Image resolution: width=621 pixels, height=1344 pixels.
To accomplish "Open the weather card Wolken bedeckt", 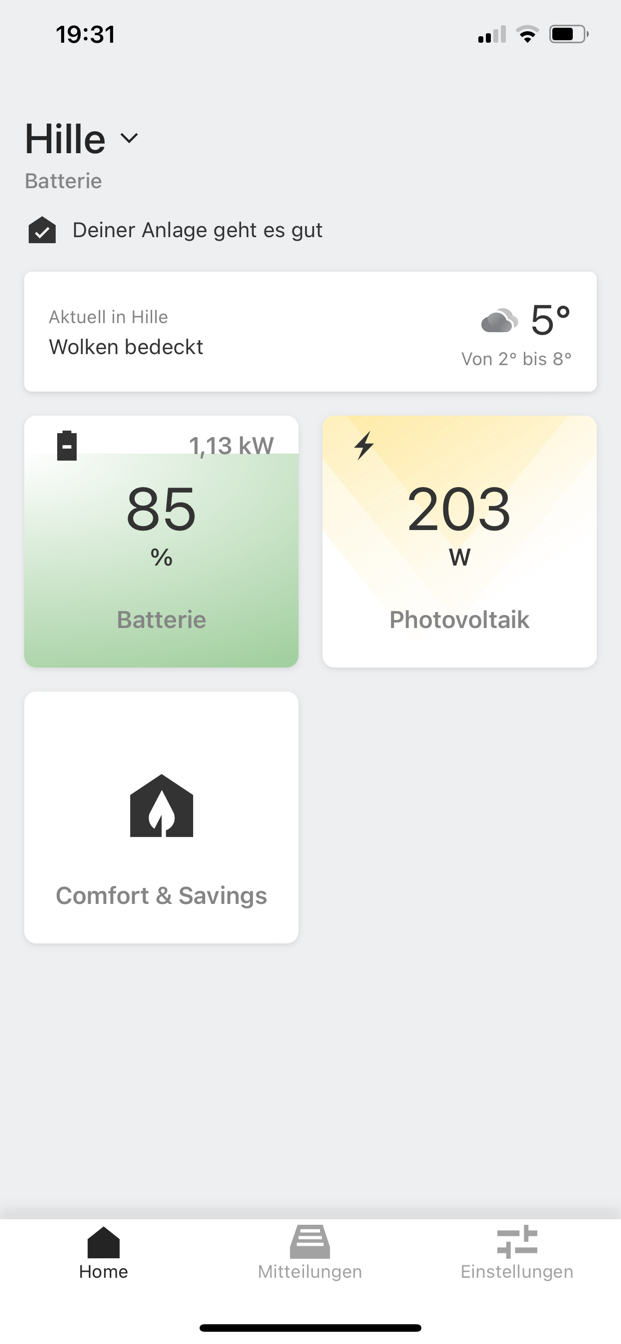I will (x=310, y=331).
